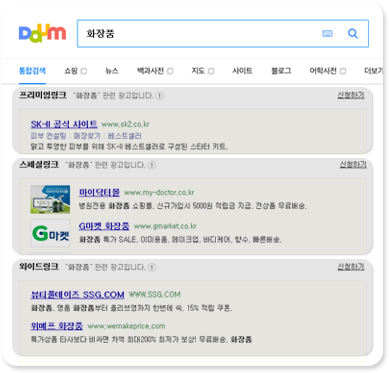Open the SK-II 공식 사이트 link
The width and height of the screenshot is (389, 373).
click(64, 124)
